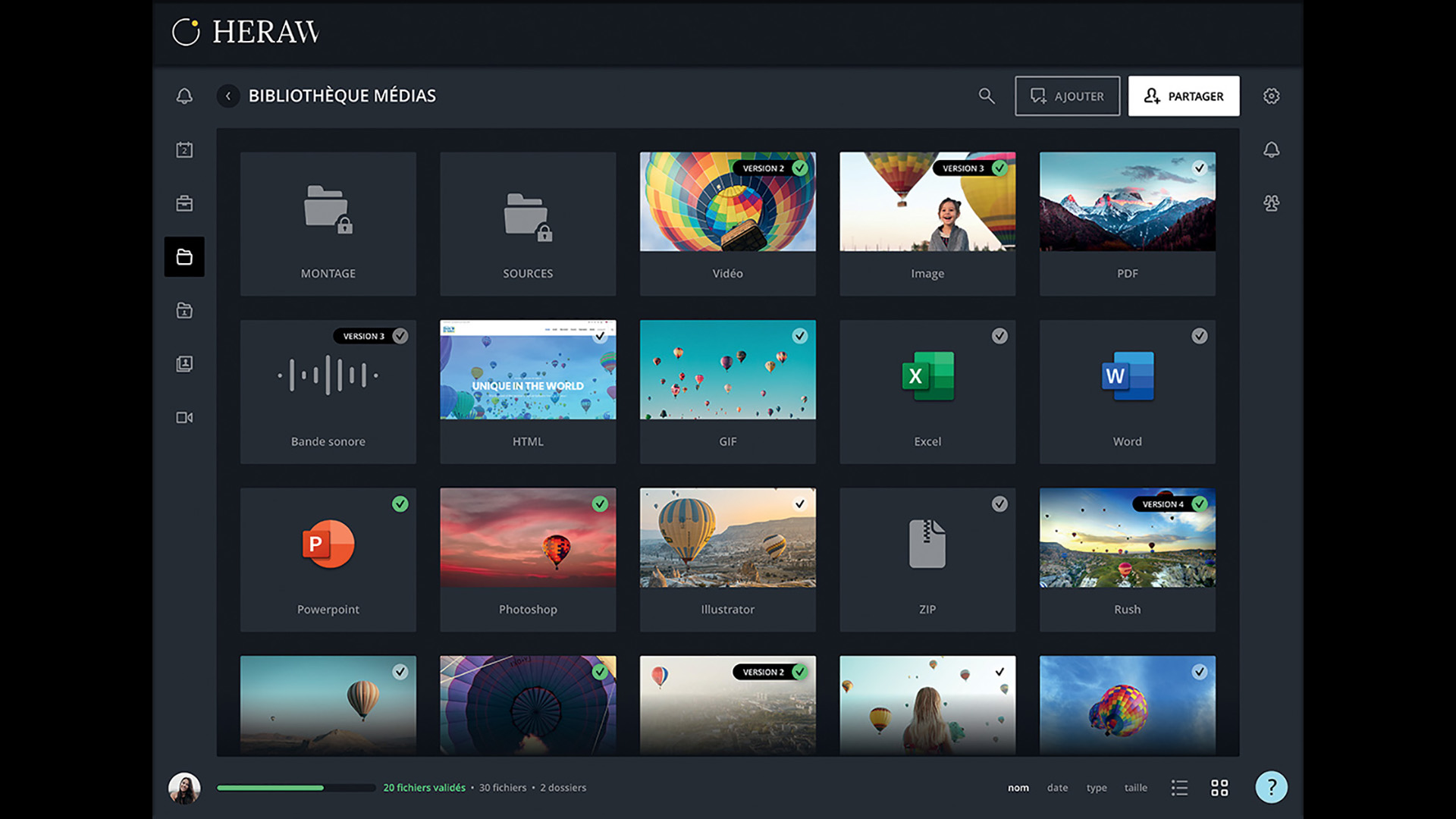Sort files by taille
This screenshot has width=1456, height=819.
click(x=1135, y=788)
